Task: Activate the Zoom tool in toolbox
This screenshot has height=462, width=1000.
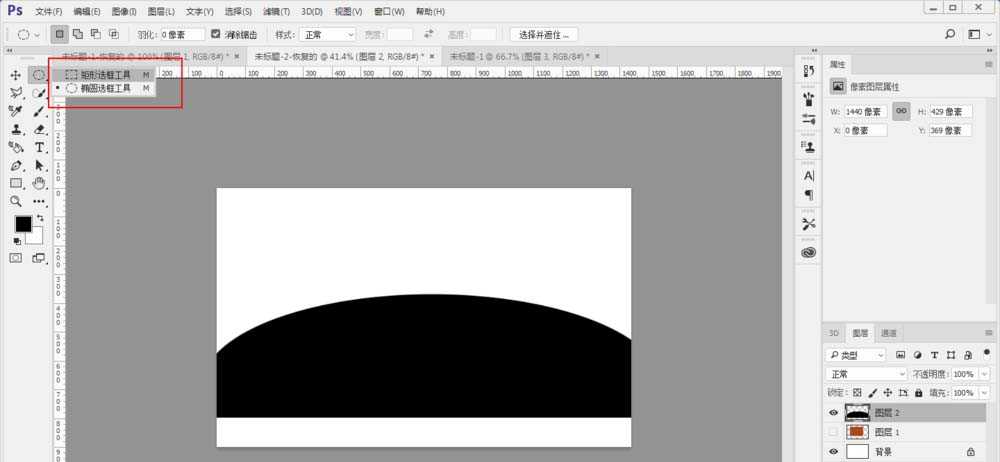Action: (x=16, y=201)
